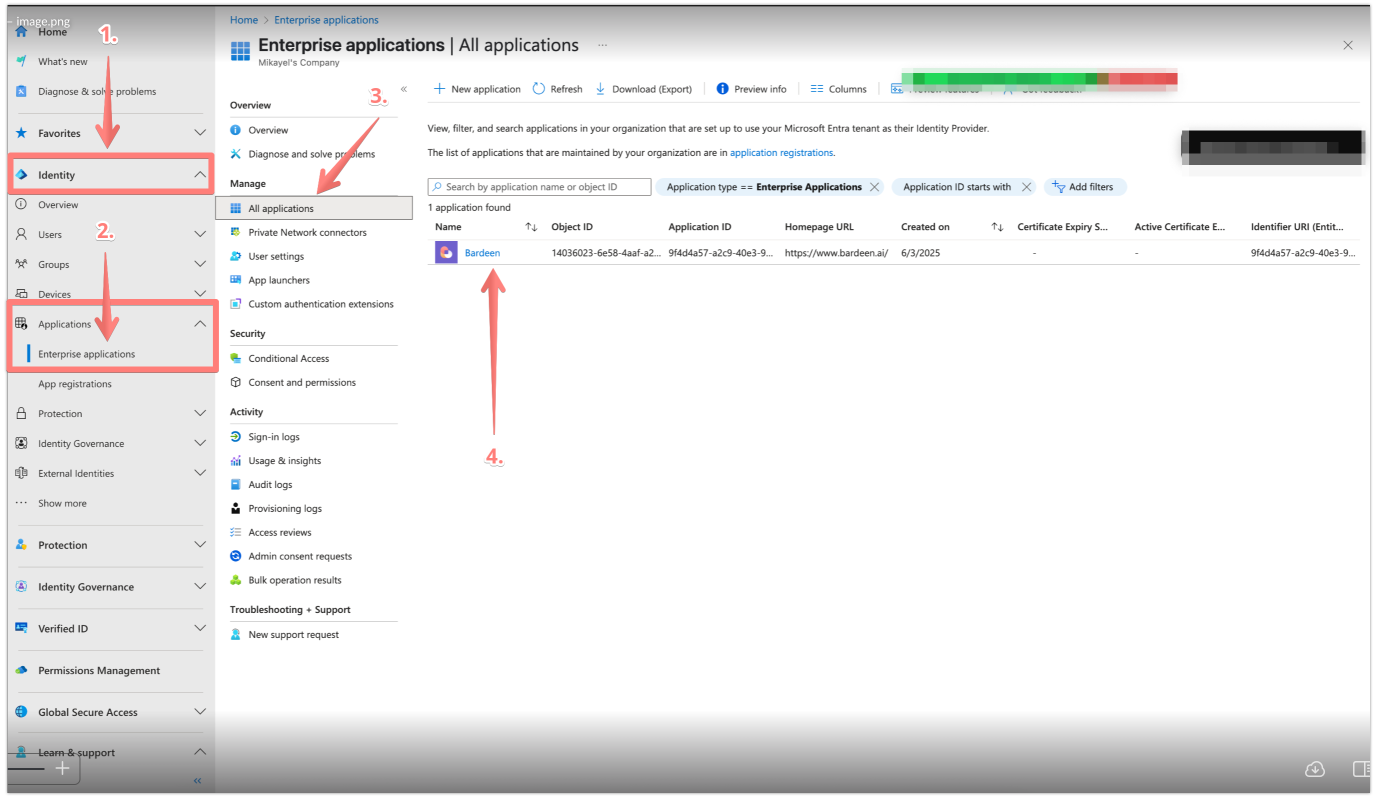Click the Applications grid icon
Screen dimensions: 1375x798
pos(21,324)
